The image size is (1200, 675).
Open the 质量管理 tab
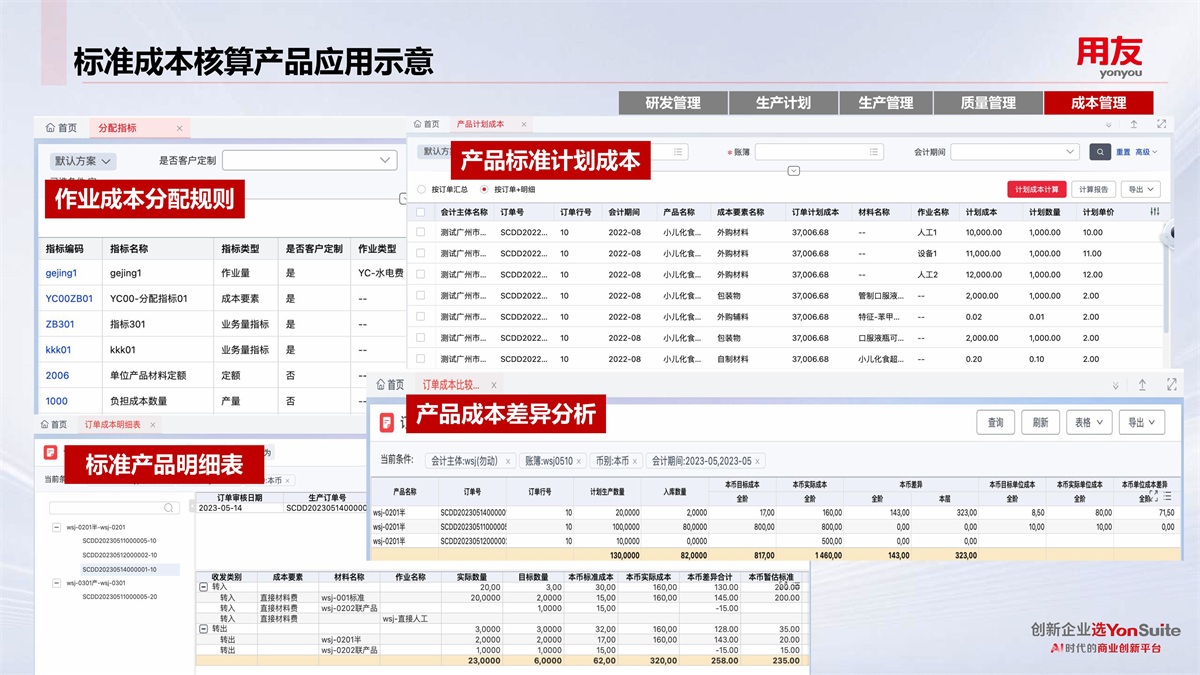[x=988, y=103]
